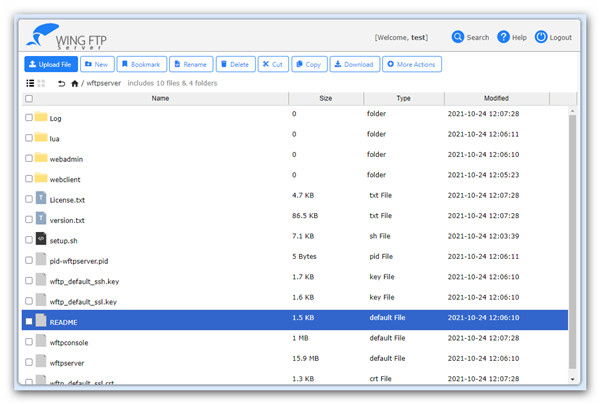Tick the checkbox for Log folder
600x404 pixels.
(x=28, y=118)
